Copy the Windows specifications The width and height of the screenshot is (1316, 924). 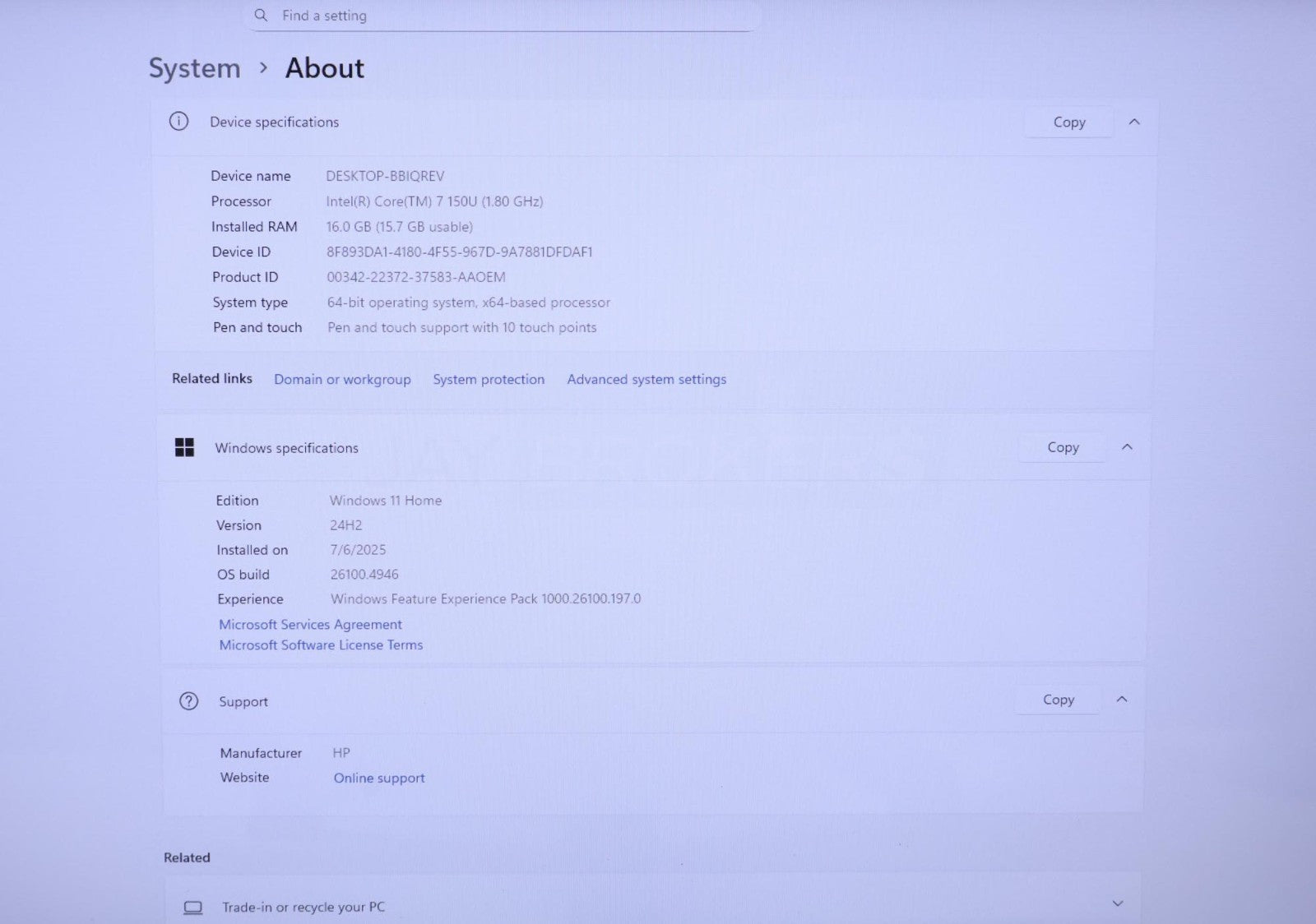click(1063, 447)
